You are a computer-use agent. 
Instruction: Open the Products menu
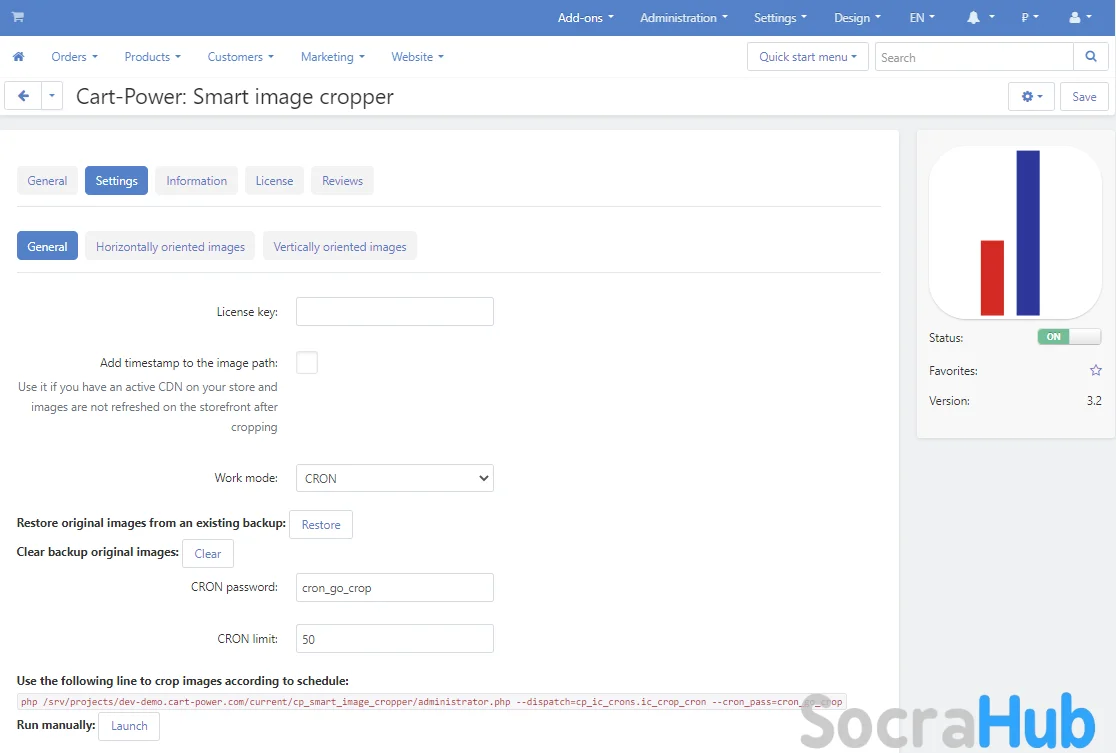[x=152, y=57]
